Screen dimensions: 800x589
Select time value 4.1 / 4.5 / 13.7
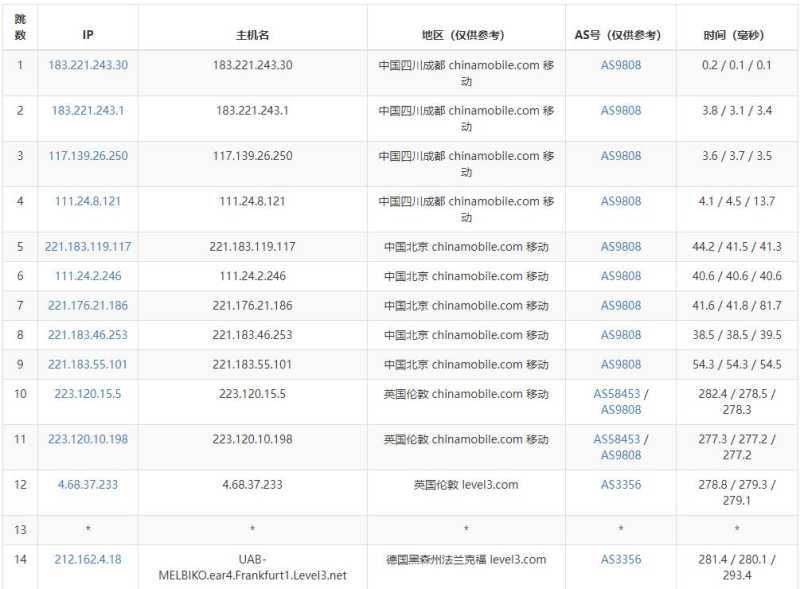[x=737, y=202]
